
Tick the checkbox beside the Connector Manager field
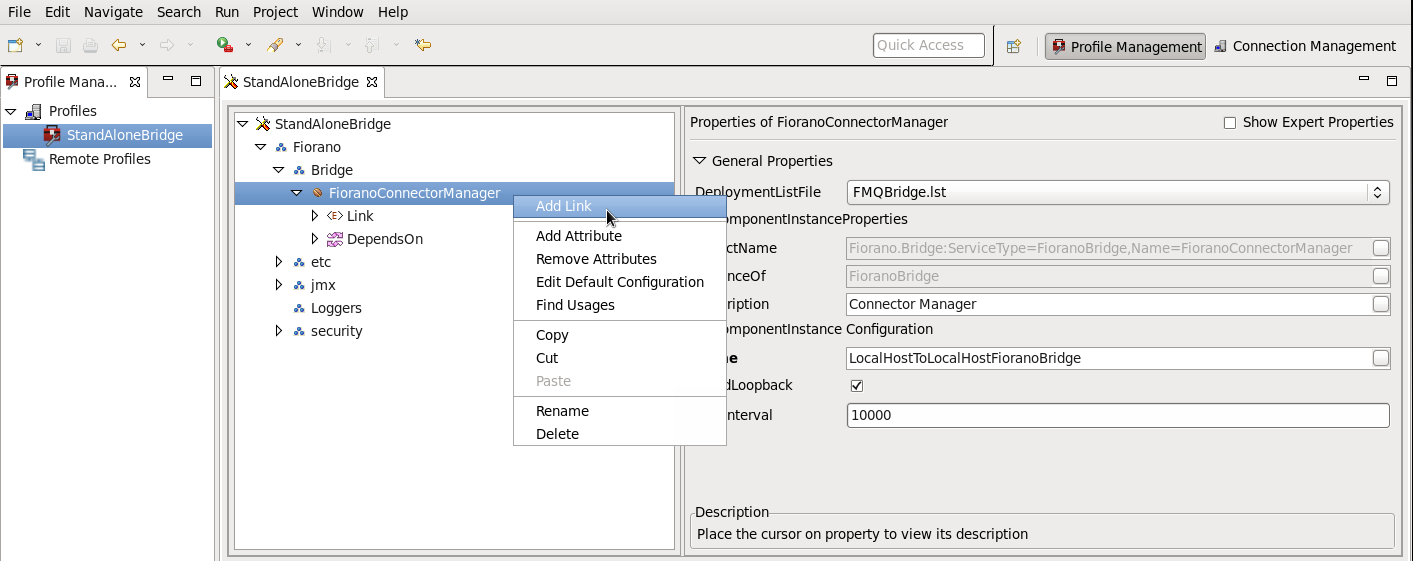[1381, 304]
